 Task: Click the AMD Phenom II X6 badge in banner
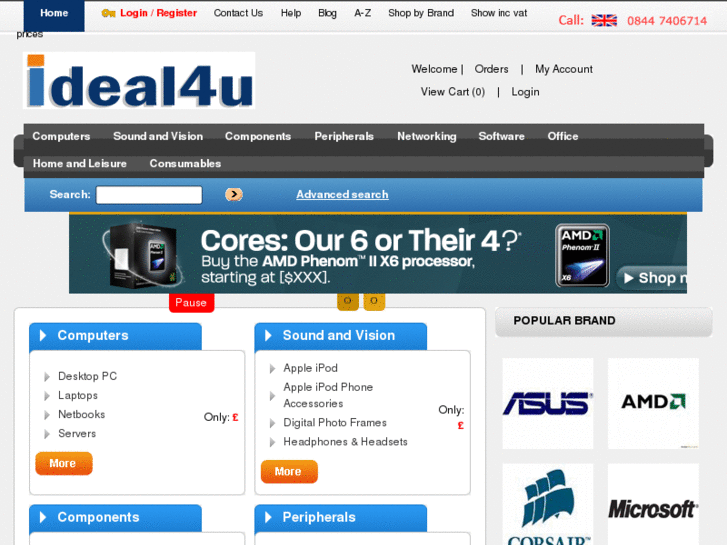[582, 256]
